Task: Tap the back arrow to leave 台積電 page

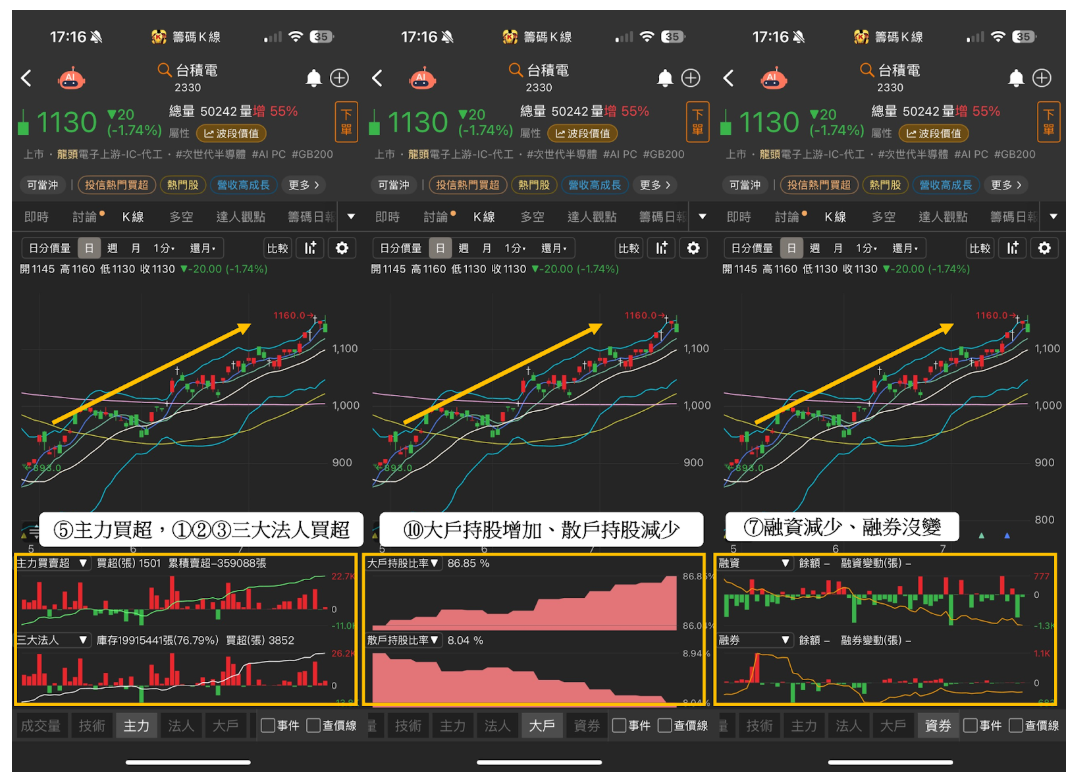Action: pos(26,77)
